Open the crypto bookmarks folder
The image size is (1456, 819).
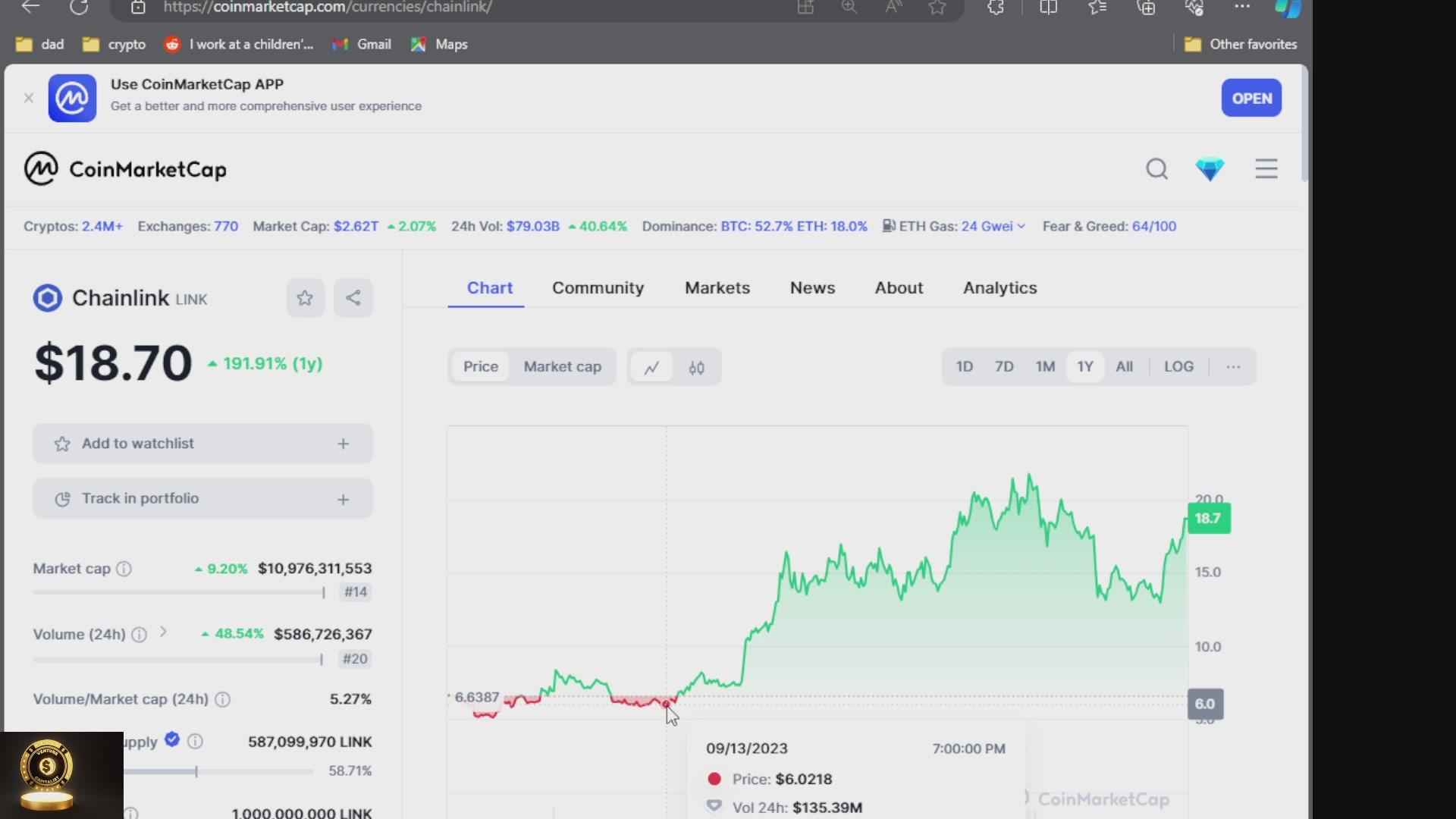click(x=114, y=44)
